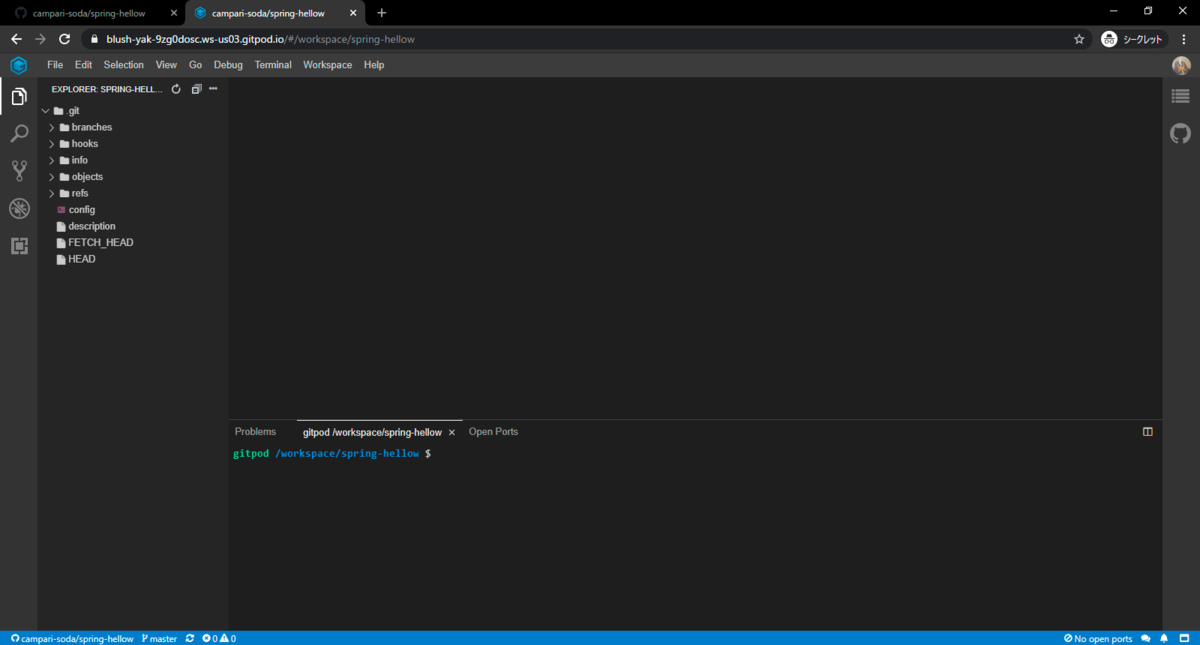Open the FETCH_HEAD file
The height and width of the screenshot is (645, 1200).
point(101,243)
